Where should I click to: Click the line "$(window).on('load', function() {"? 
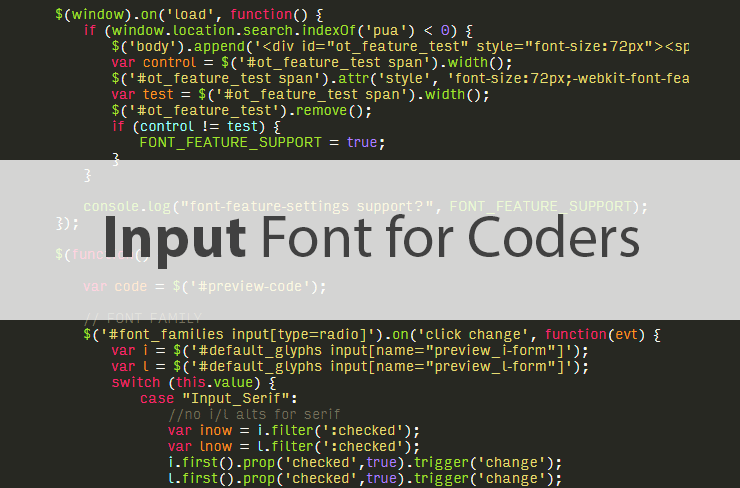[x=189, y=15]
